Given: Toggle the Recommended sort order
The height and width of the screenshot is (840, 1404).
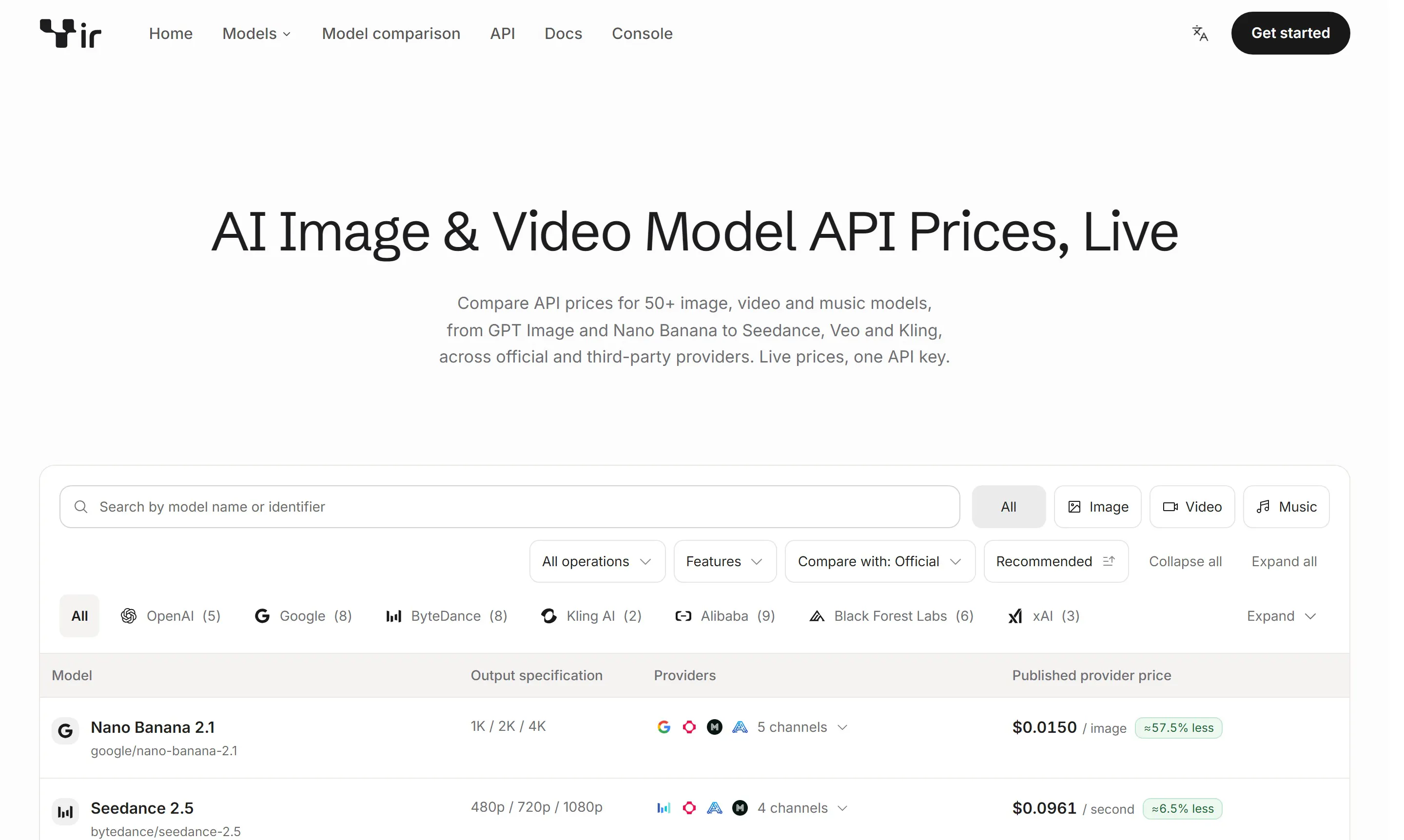Looking at the screenshot, I should pyautogui.click(x=1056, y=561).
